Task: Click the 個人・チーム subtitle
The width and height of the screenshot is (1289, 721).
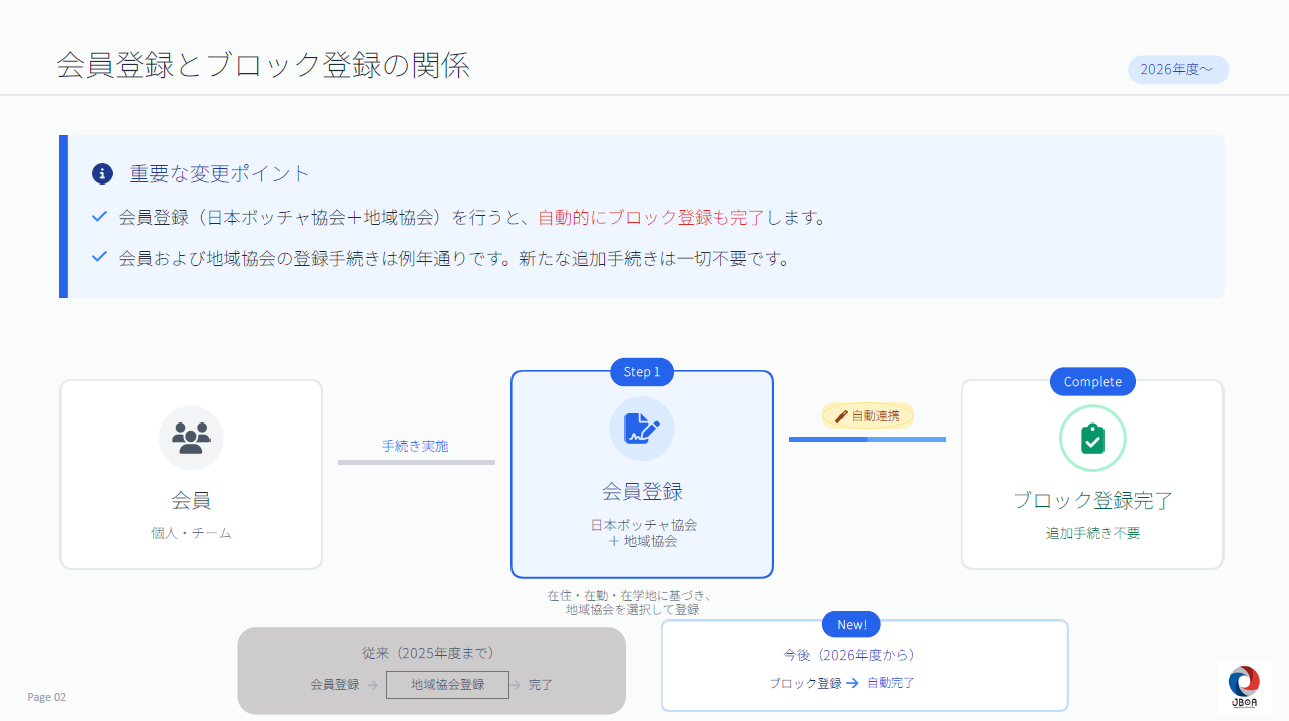Action: [x=191, y=533]
